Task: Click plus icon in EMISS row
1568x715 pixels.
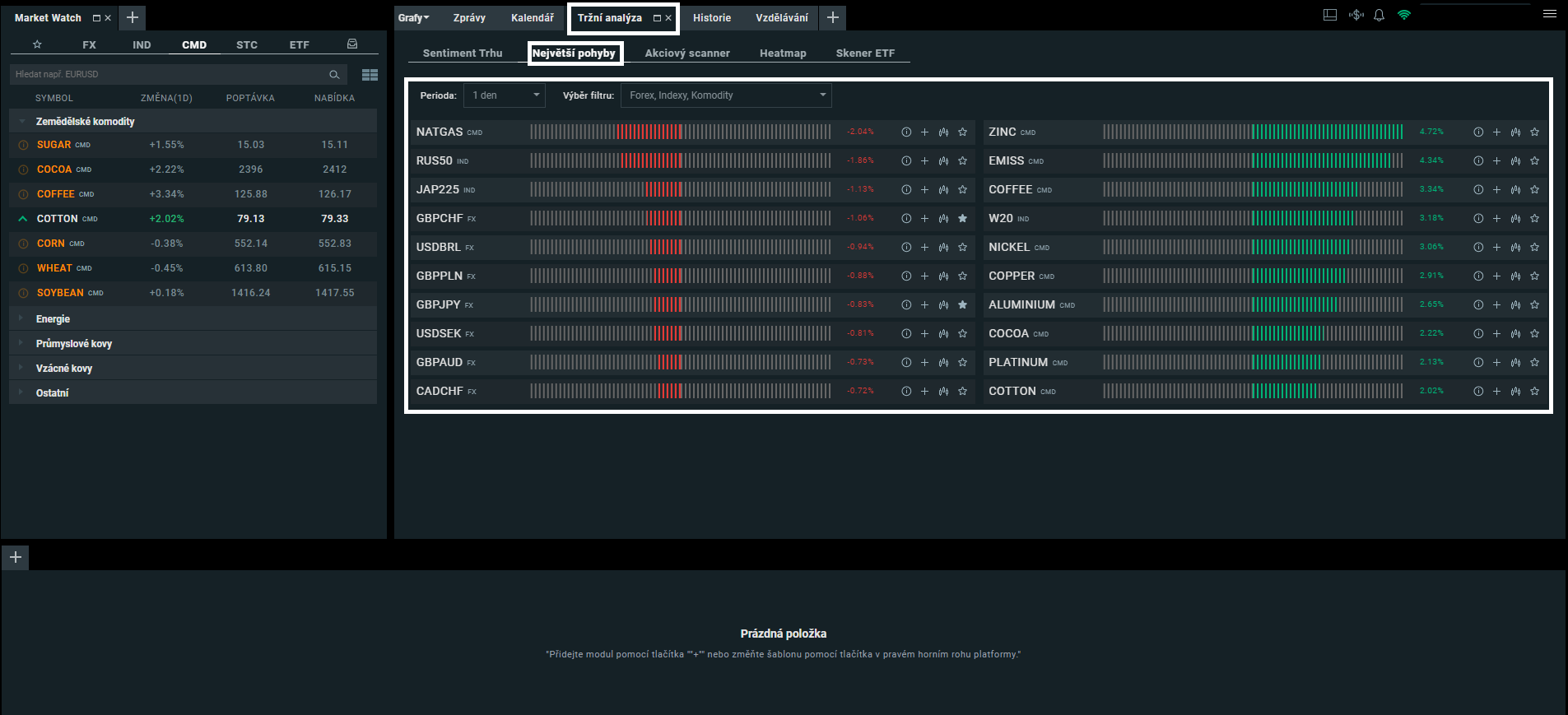Action: point(1496,160)
